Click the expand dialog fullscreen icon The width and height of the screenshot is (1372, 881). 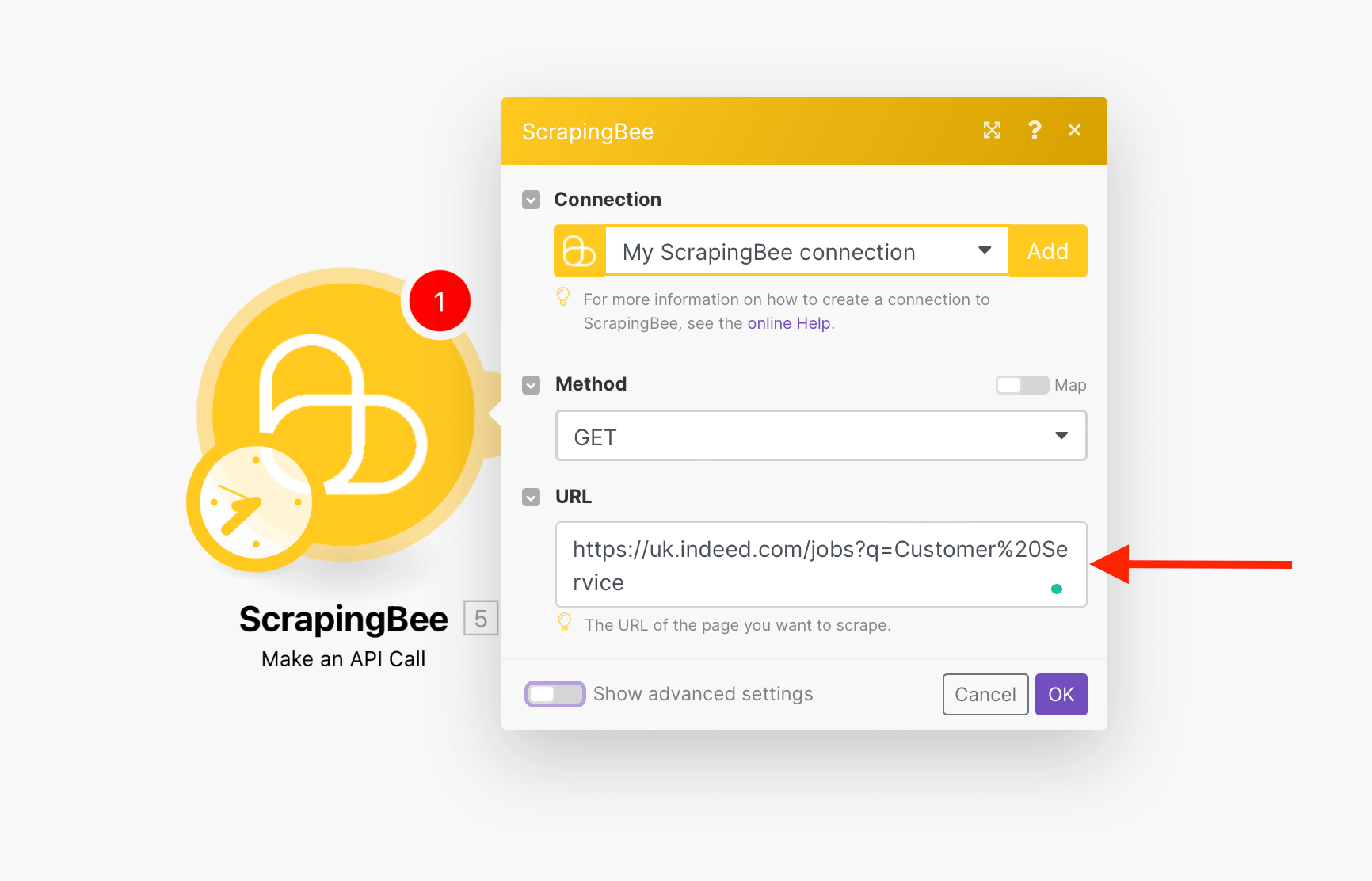point(992,131)
